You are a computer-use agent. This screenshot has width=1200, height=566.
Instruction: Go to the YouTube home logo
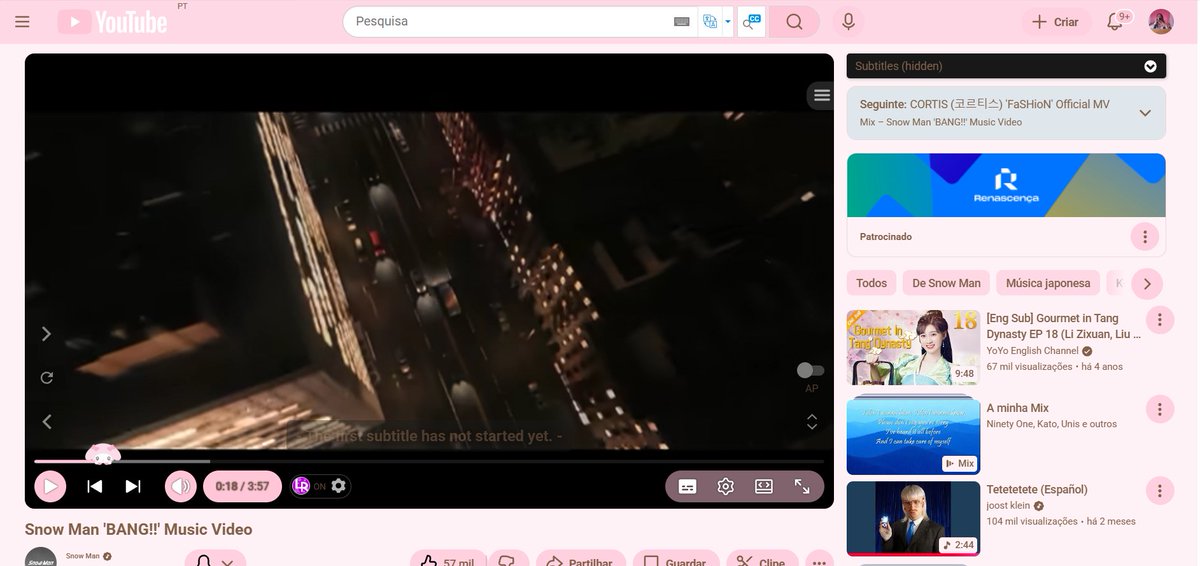tap(112, 22)
